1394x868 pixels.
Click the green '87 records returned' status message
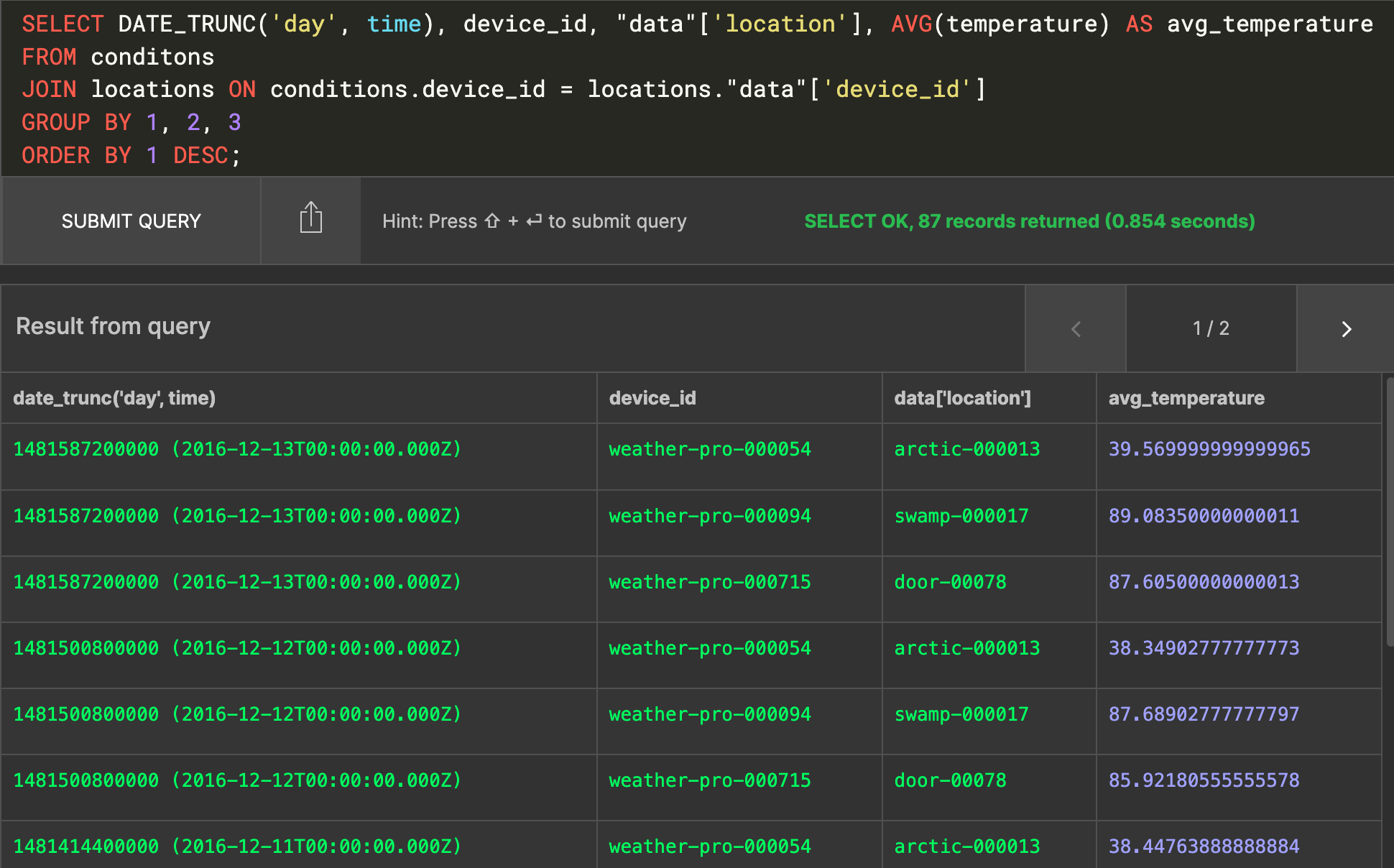click(x=1029, y=221)
